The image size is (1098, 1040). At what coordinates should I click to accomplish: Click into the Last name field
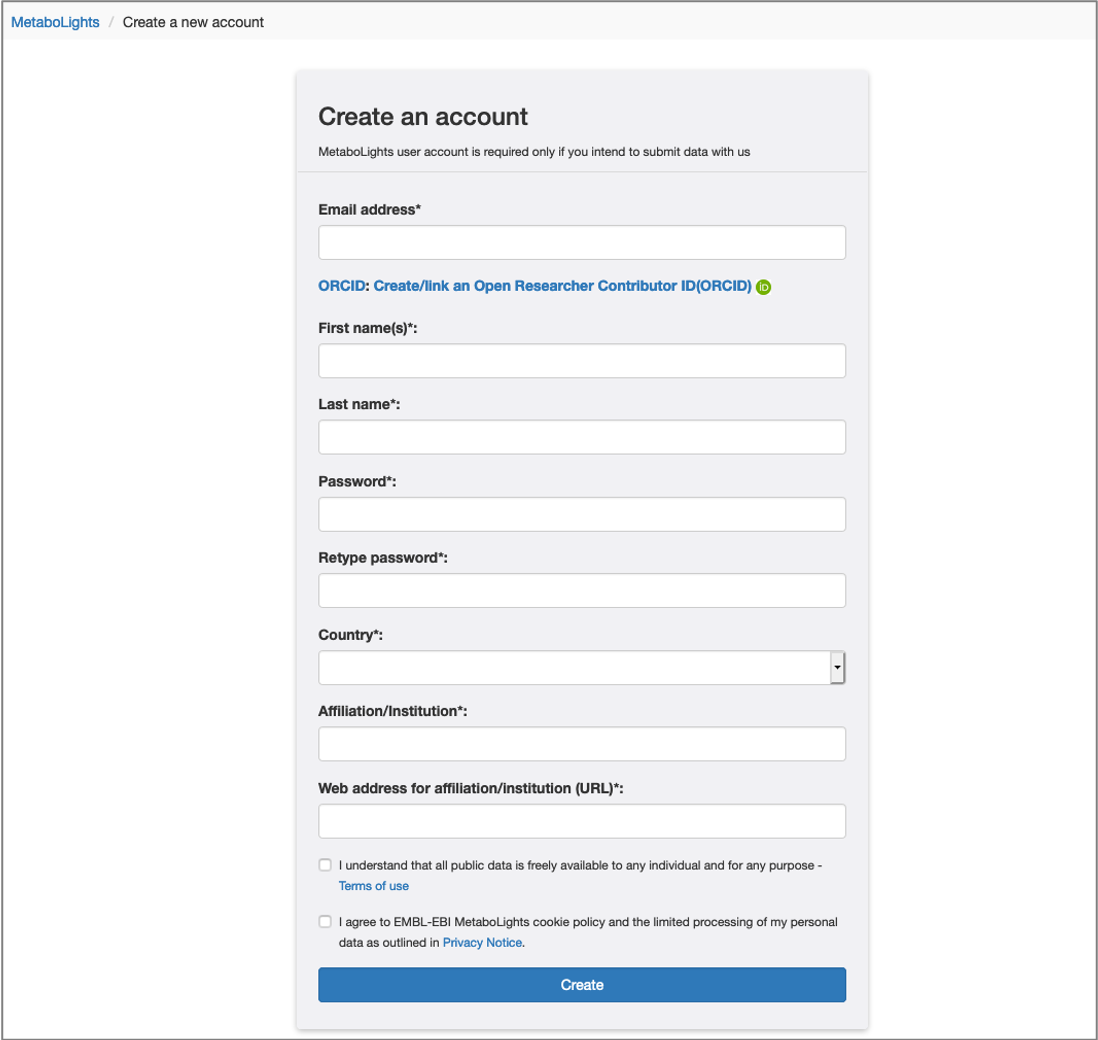pos(582,437)
